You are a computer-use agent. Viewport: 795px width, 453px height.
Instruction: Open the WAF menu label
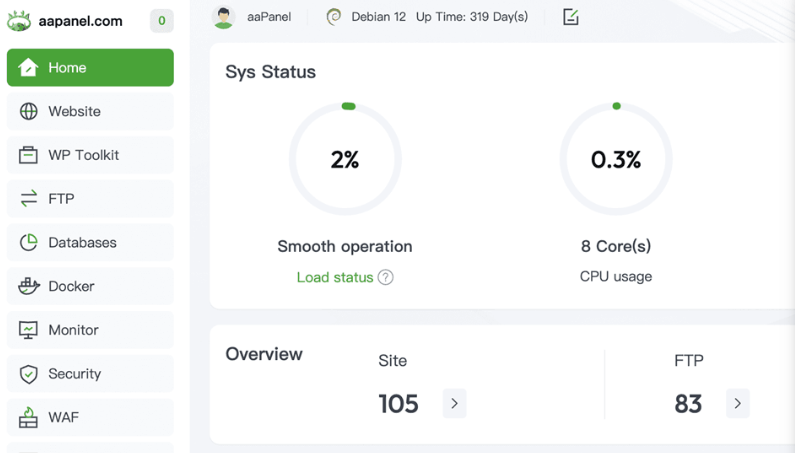pyautogui.click(x=63, y=417)
